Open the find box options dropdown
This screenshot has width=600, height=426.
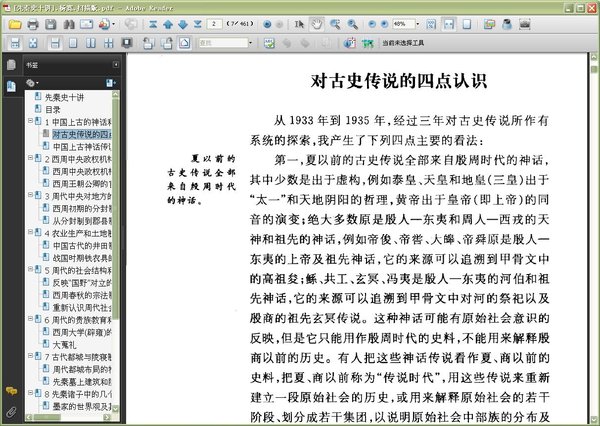point(251,43)
